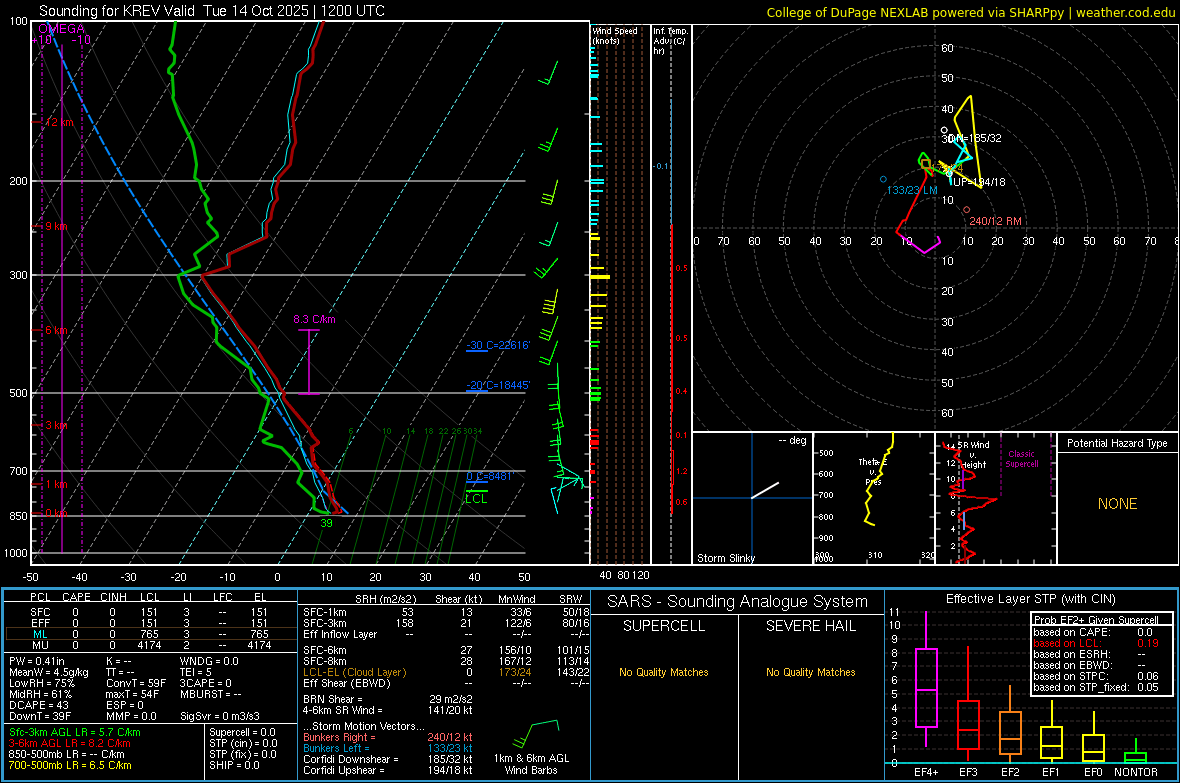Click the '0 C=8481'' freezing level label
This screenshot has height=783, width=1180.
489,476
